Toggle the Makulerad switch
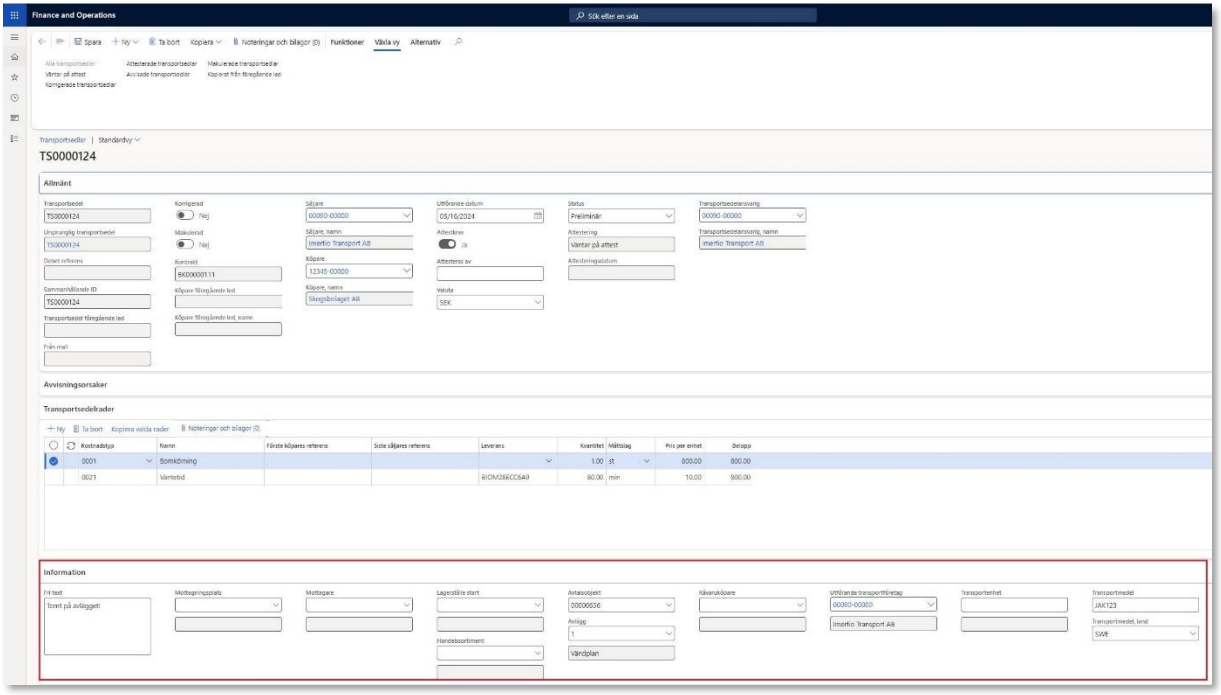This screenshot has height=695, width=1221. [184, 243]
